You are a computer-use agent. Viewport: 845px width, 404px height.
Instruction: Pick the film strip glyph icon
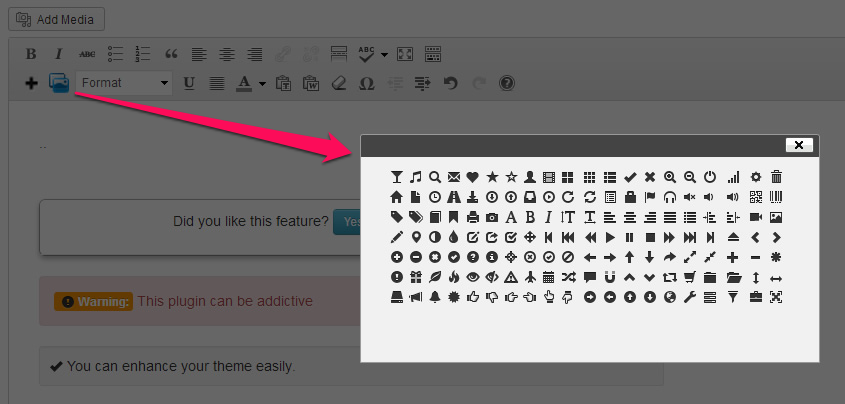(x=549, y=177)
